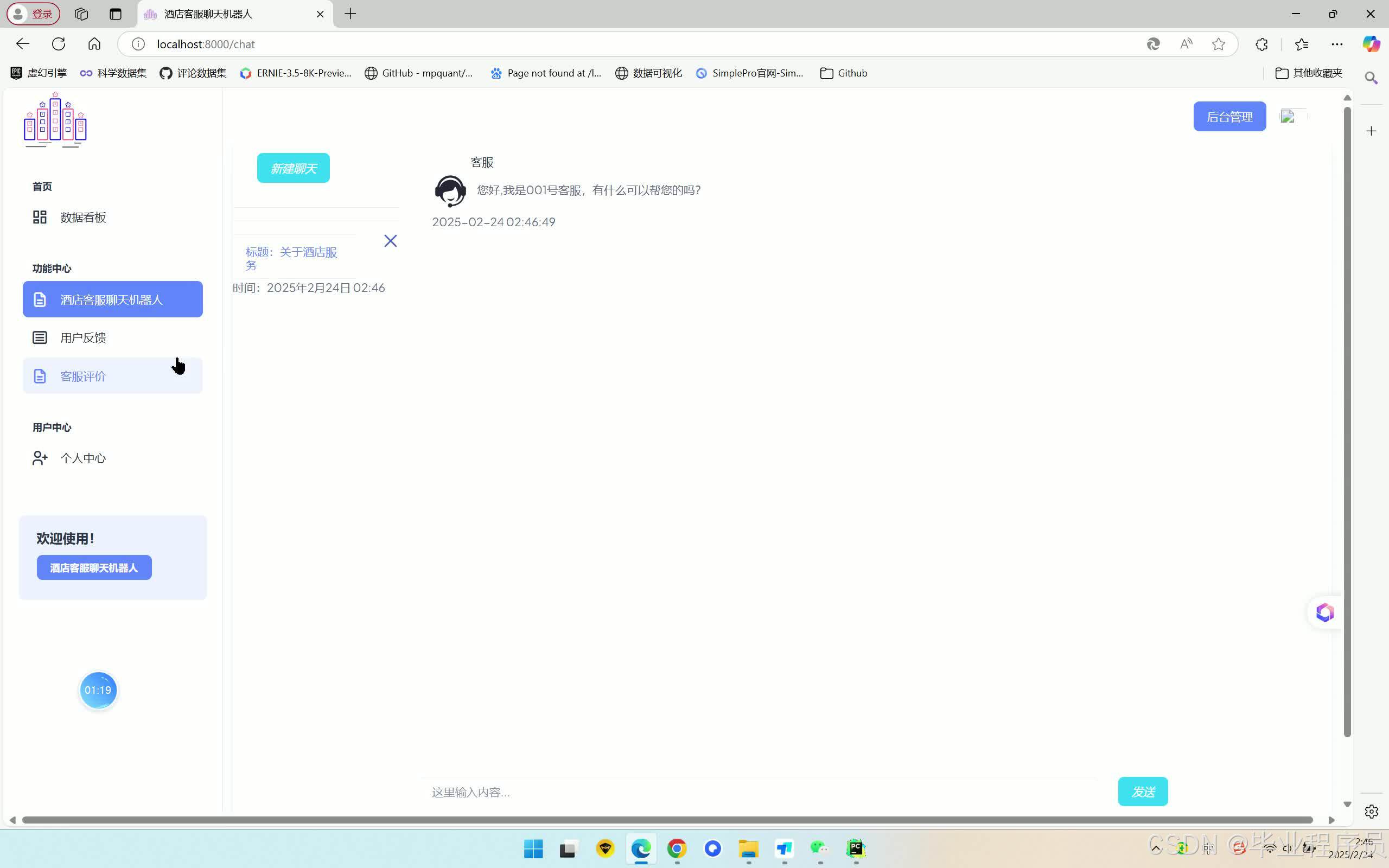This screenshot has width=1389, height=868.
Task: Go to 个人中心 user page
Action: point(82,458)
